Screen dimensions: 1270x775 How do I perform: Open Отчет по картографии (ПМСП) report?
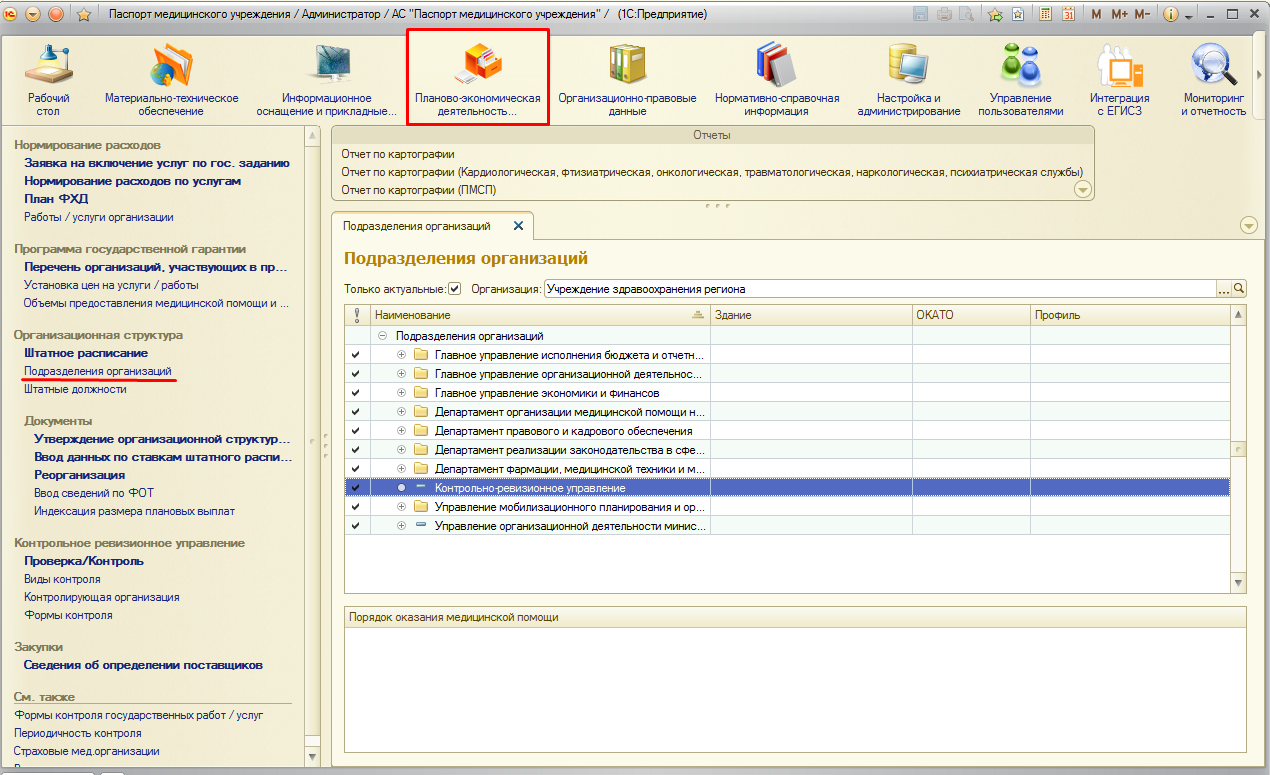[418, 190]
